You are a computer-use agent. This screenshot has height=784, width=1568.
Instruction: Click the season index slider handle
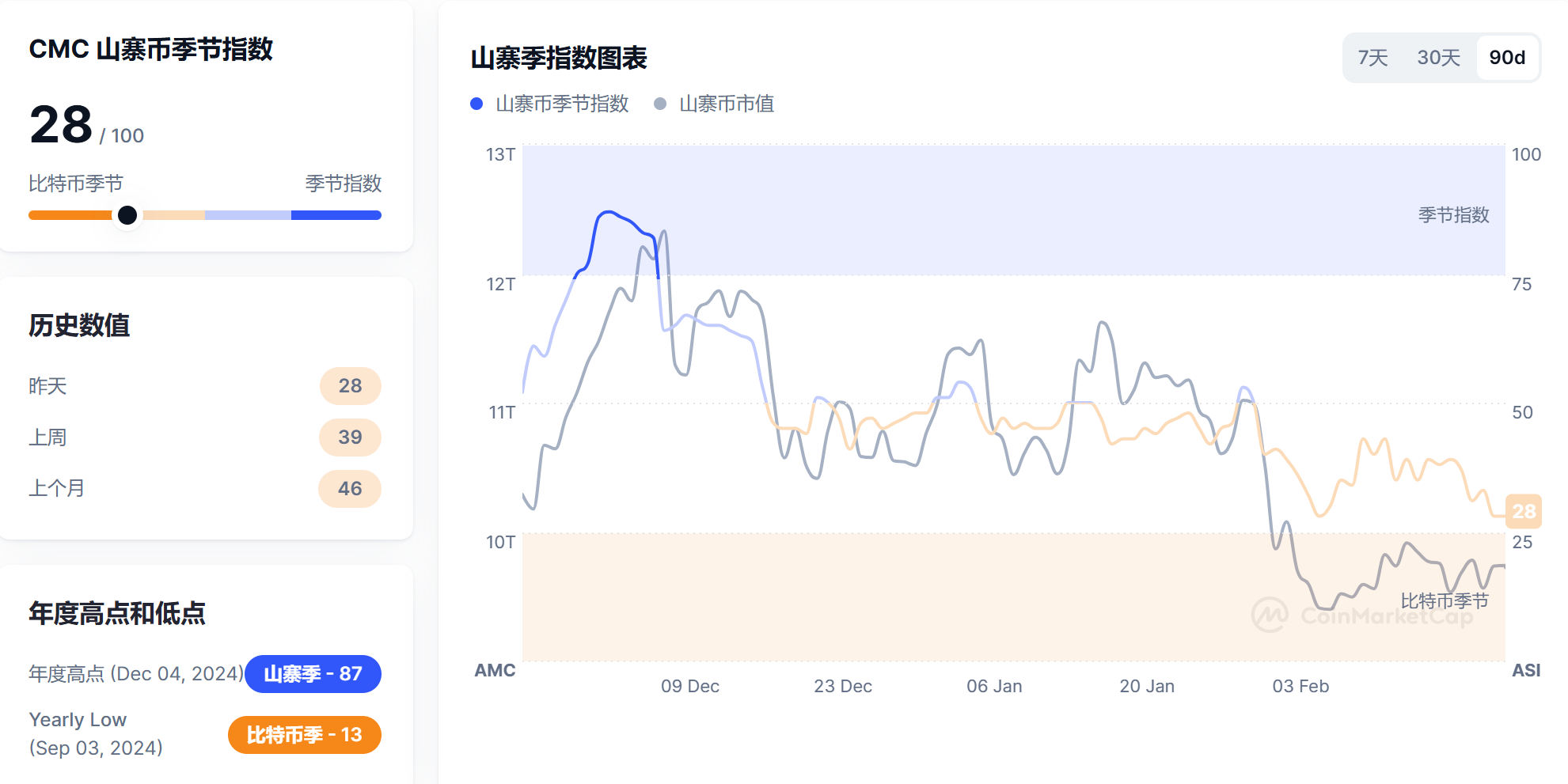point(127,214)
